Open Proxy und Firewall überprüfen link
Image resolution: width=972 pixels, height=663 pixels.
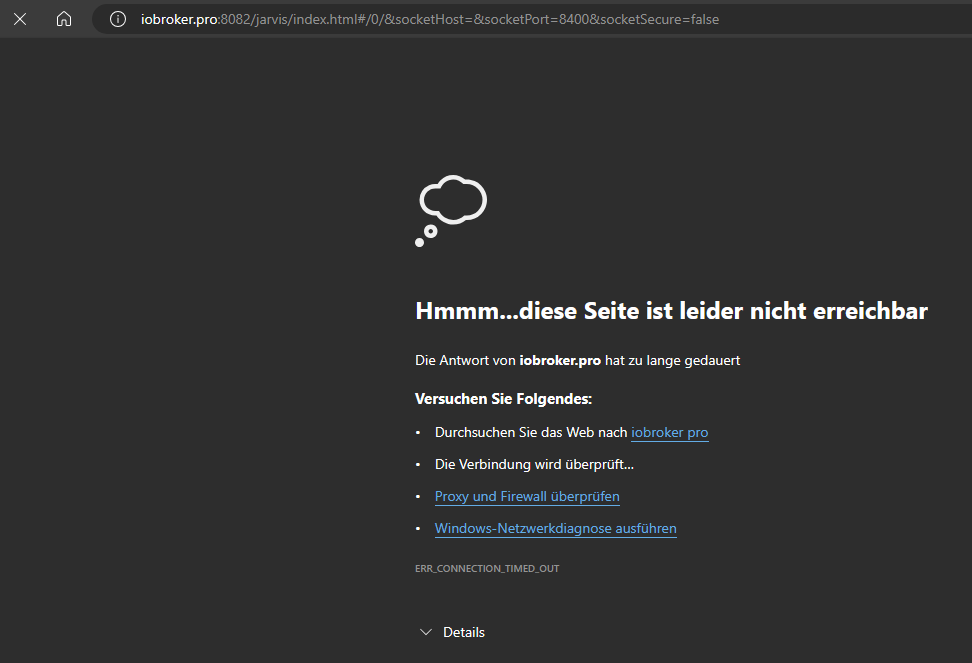[527, 496]
